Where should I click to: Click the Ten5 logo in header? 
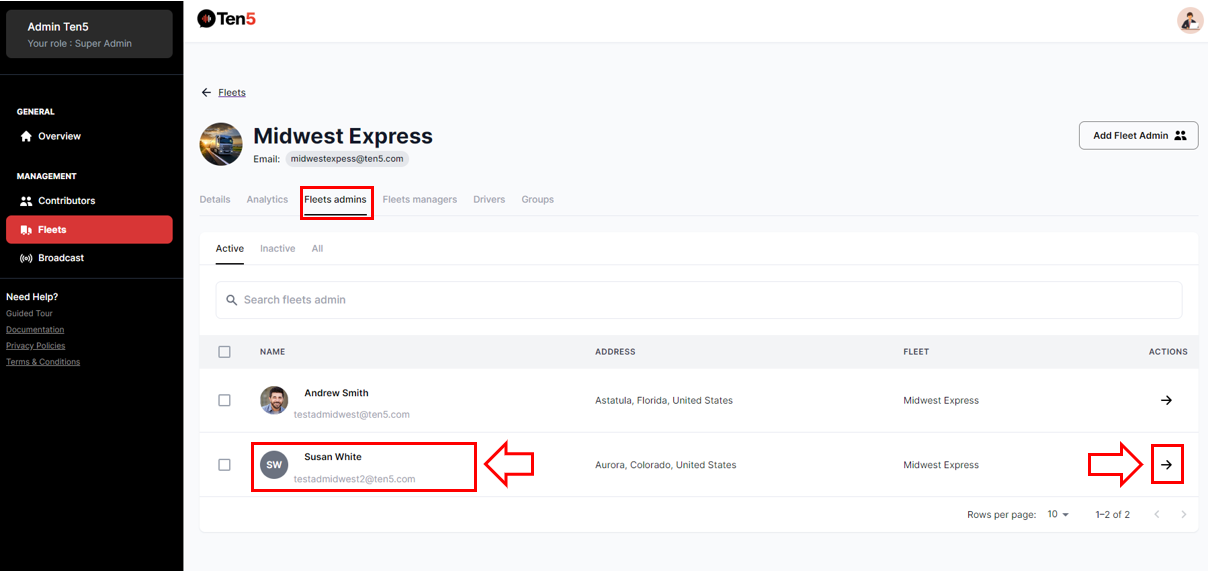coord(227,18)
